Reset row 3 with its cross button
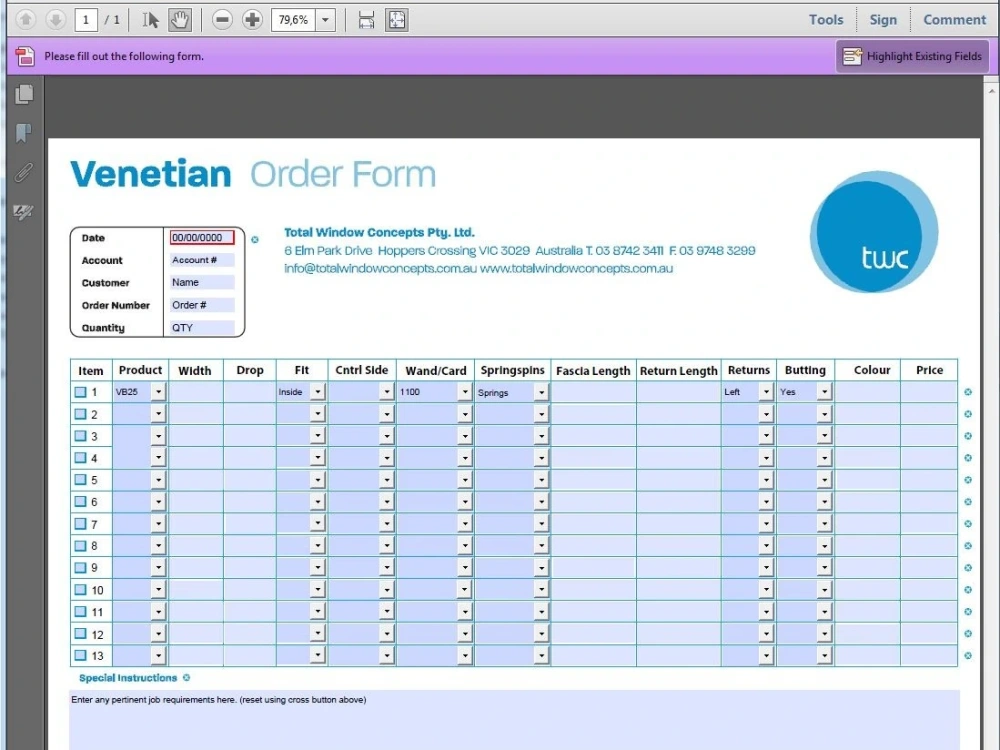This screenshot has height=750, width=1000. [x=968, y=436]
